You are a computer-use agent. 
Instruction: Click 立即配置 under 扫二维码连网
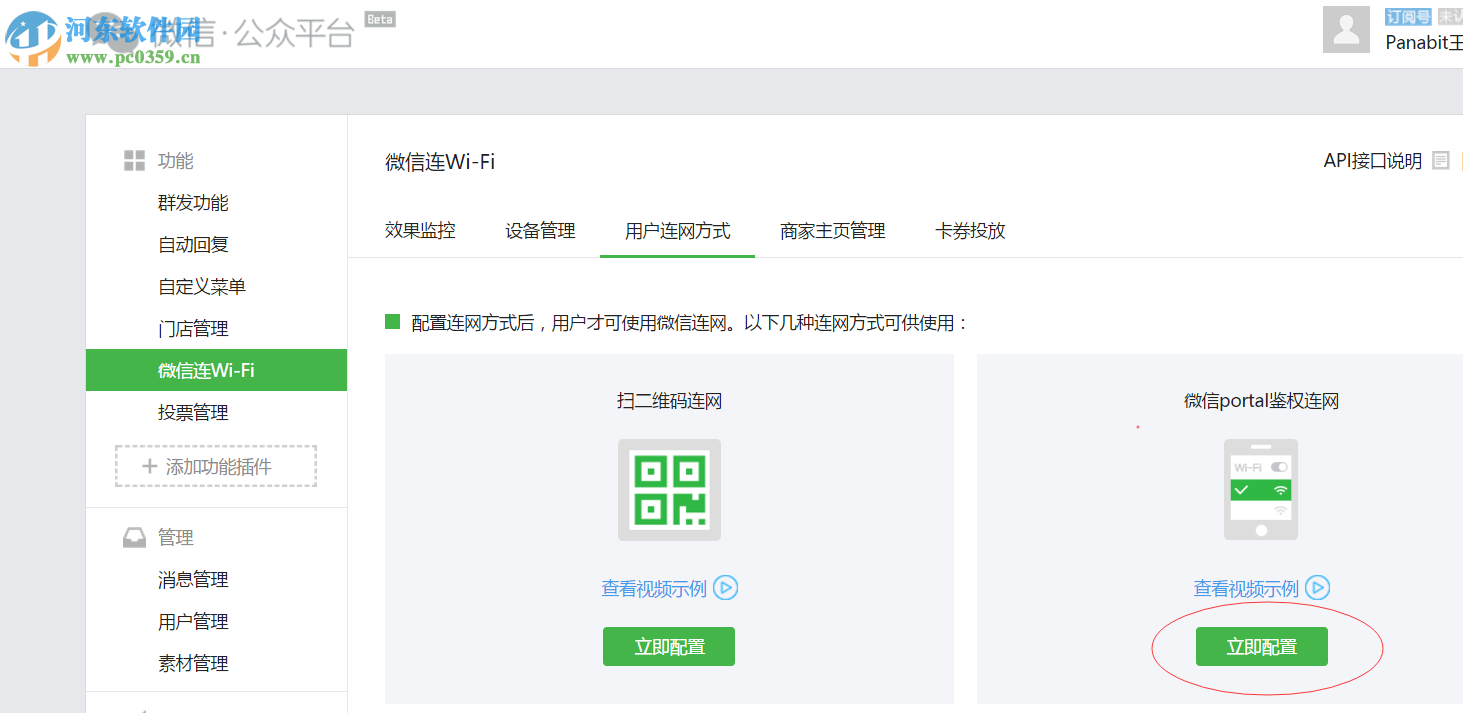coord(668,646)
